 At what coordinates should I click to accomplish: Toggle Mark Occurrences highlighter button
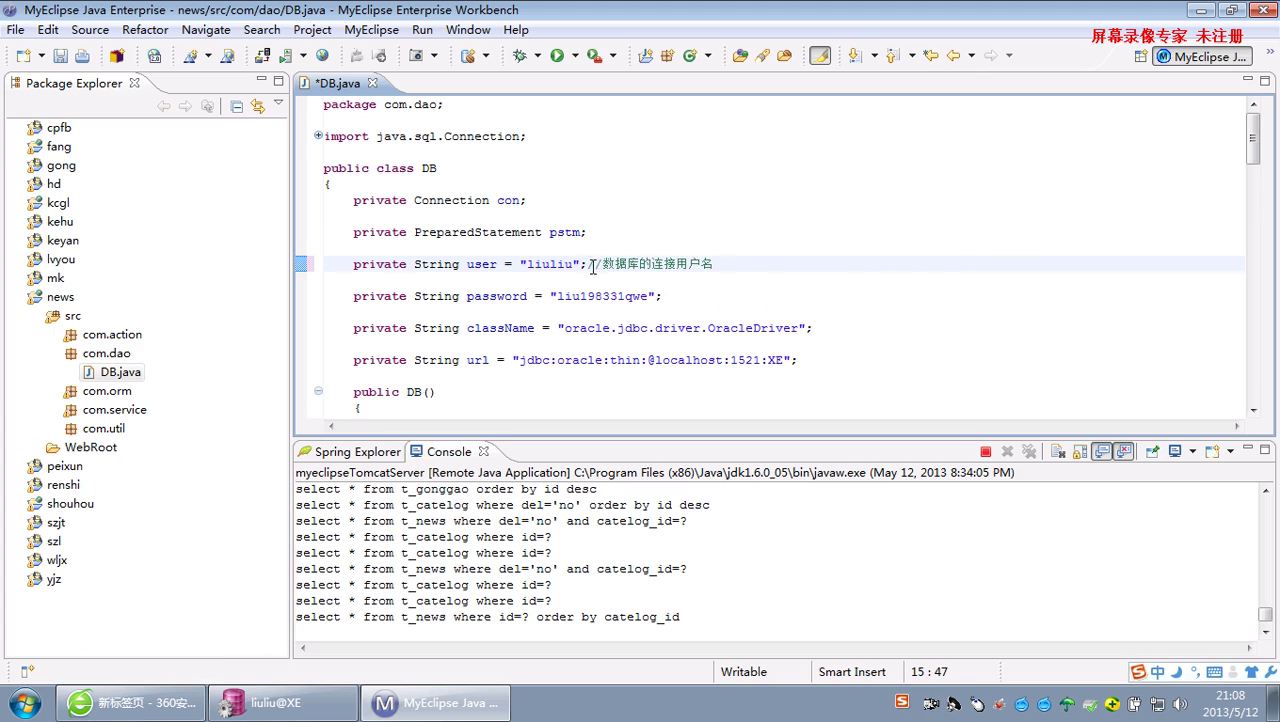pos(820,56)
